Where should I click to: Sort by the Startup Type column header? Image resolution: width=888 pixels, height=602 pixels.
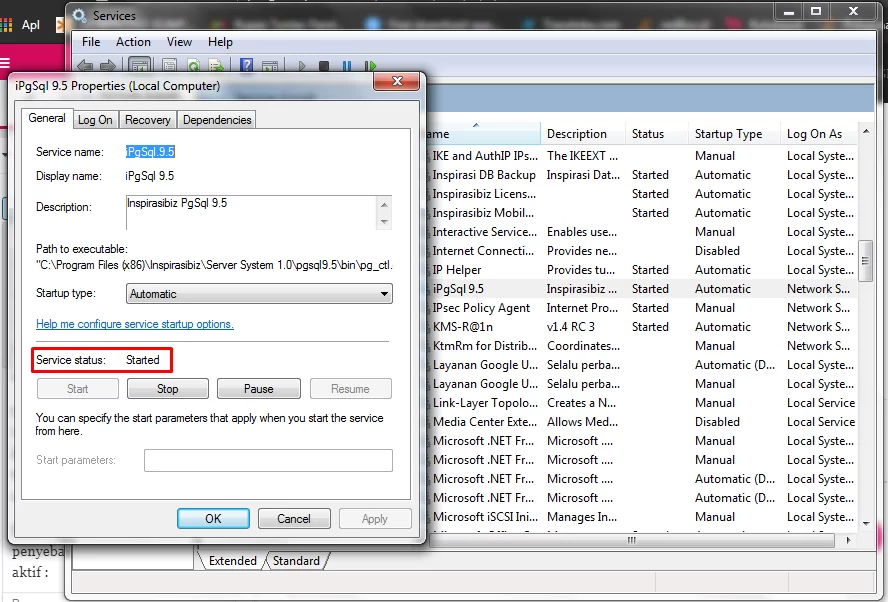point(734,134)
